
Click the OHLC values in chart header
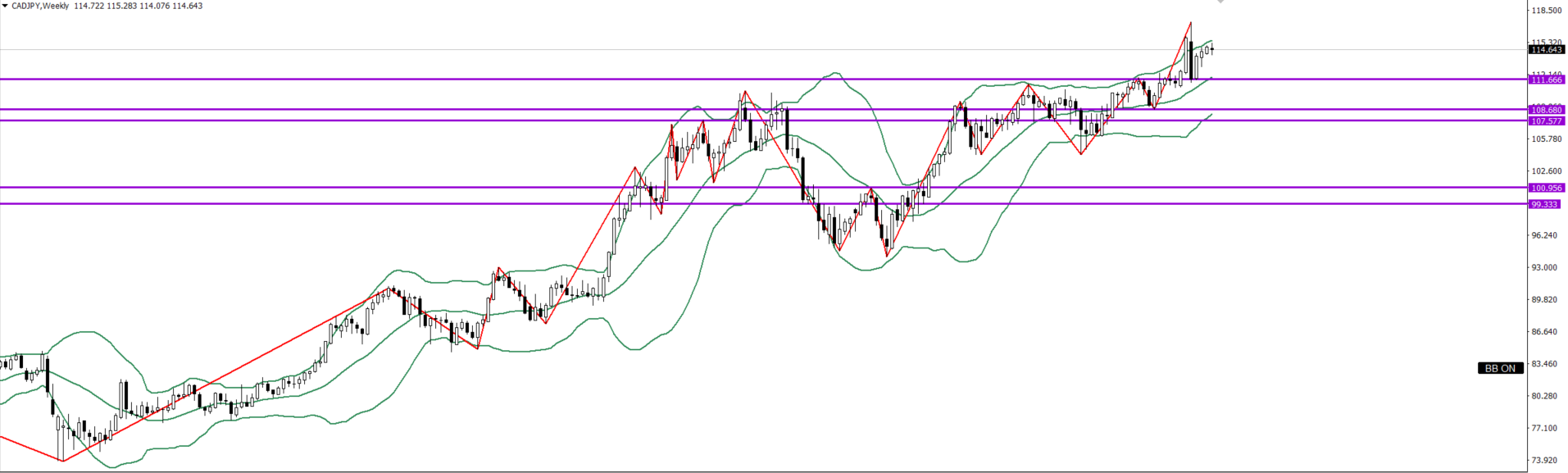(138, 6)
